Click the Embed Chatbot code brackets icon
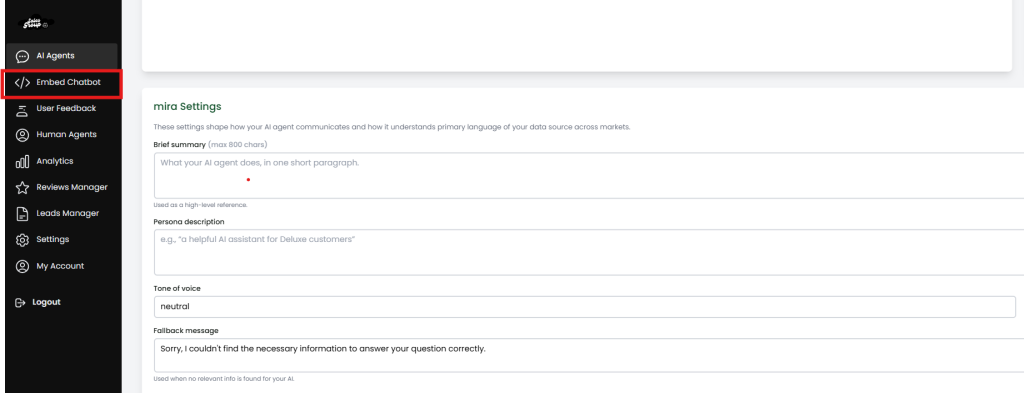The width and height of the screenshot is (1024, 393). coord(22,83)
